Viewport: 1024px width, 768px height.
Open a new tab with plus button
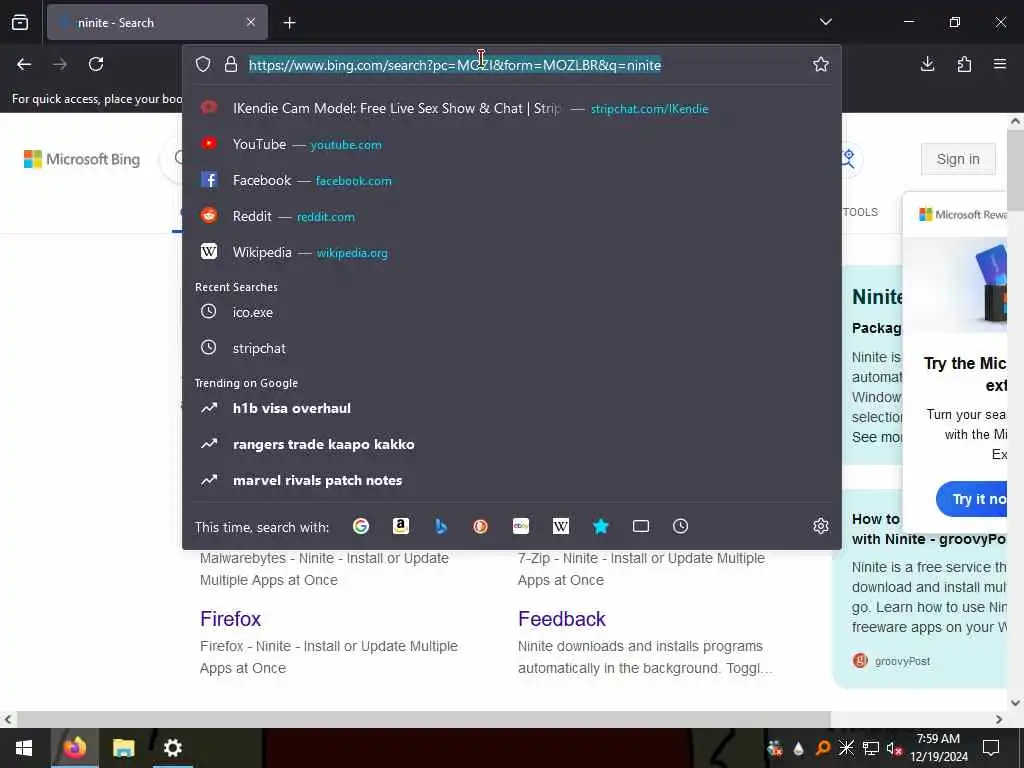point(290,23)
